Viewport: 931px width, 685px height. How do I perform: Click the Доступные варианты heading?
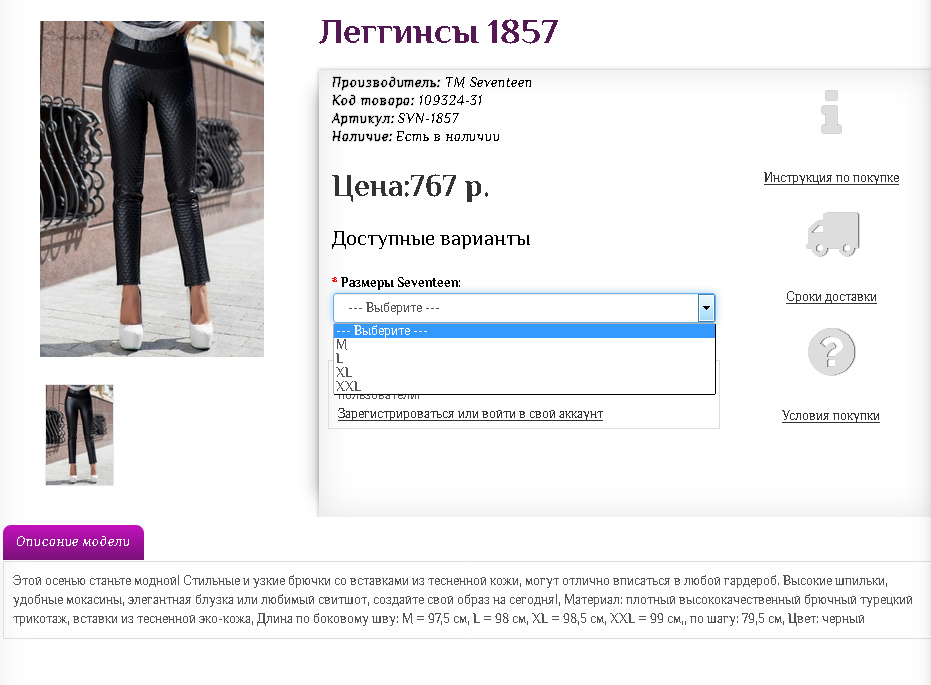[x=431, y=239]
